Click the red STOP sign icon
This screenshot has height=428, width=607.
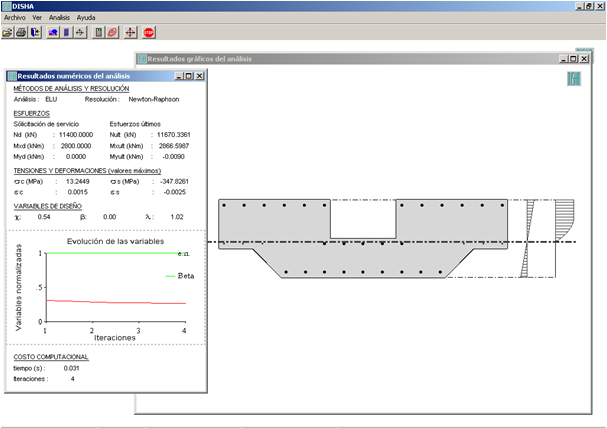point(149,33)
